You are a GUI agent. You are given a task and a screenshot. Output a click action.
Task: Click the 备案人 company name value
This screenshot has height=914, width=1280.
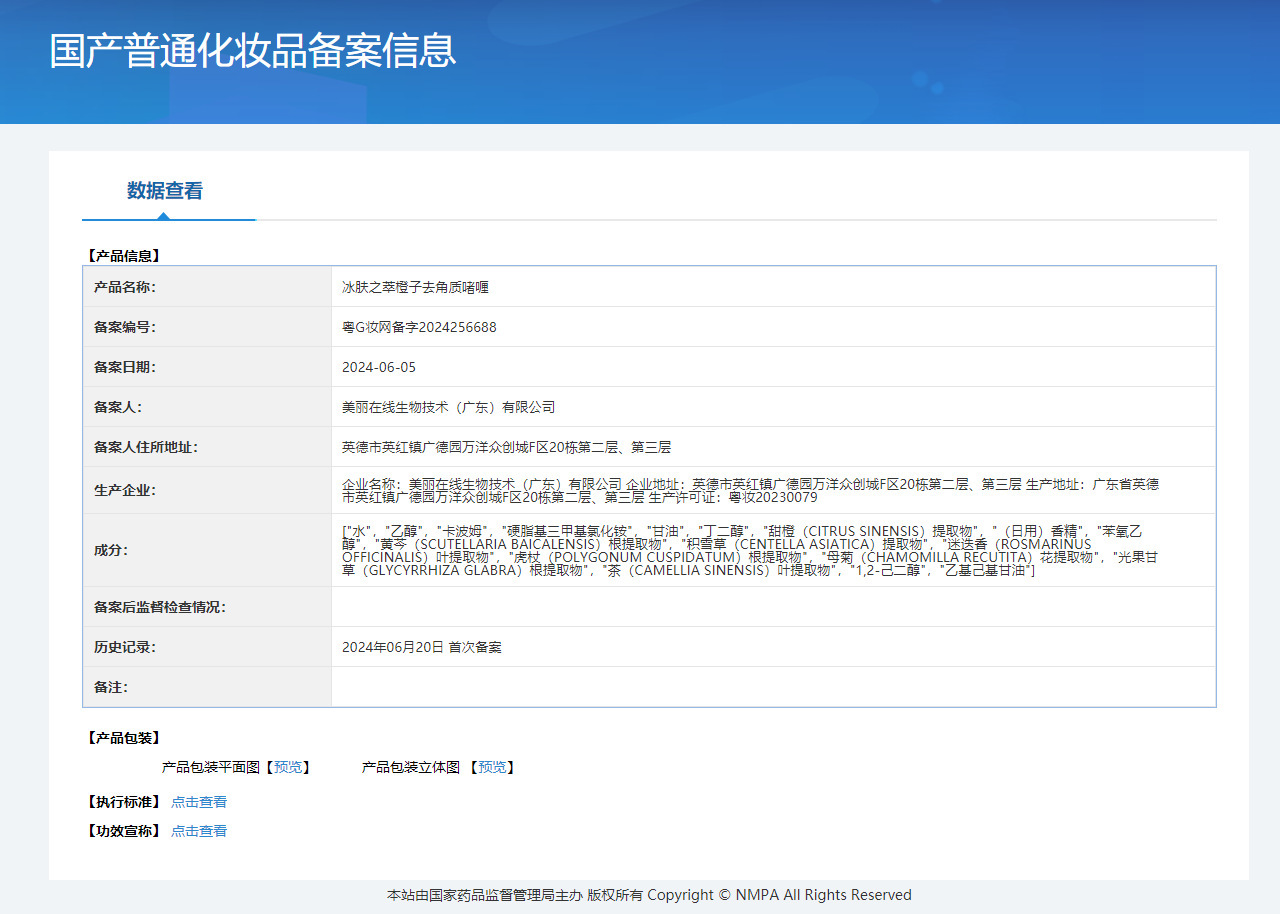[x=448, y=407]
